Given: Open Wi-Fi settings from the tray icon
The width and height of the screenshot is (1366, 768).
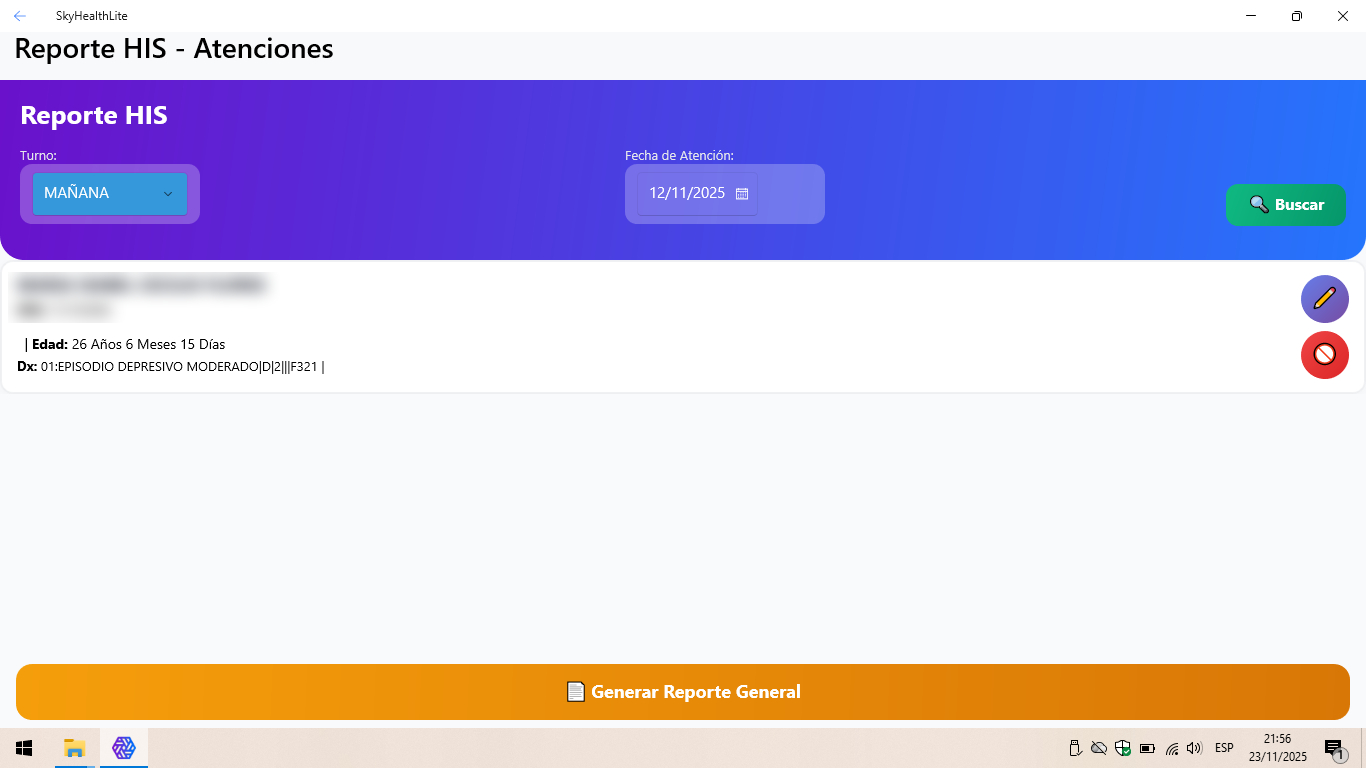Looking at the screenshot, I should click(x=1172, y=747).
